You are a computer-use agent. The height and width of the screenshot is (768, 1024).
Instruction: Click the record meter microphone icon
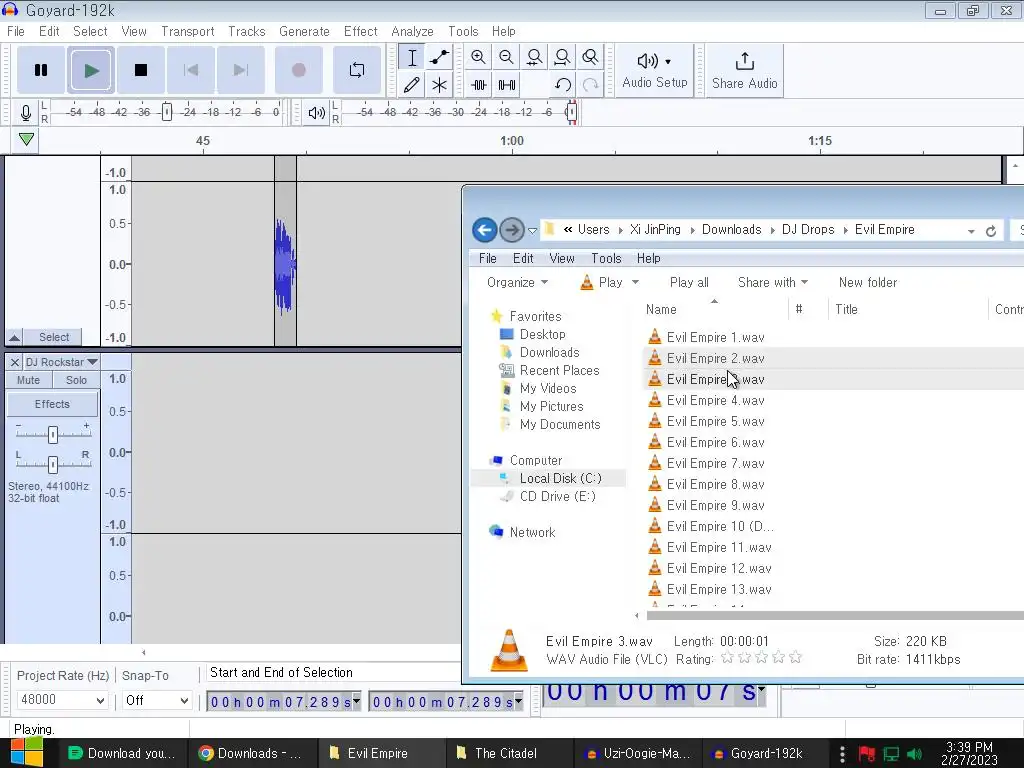pyautogui.click(x=25, y=112)
